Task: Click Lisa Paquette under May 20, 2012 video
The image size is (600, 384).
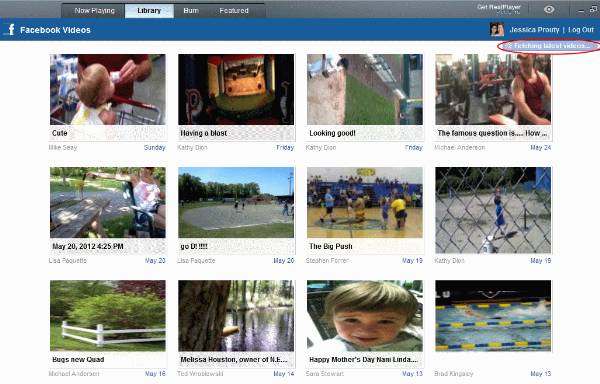Action: [67, 261]
